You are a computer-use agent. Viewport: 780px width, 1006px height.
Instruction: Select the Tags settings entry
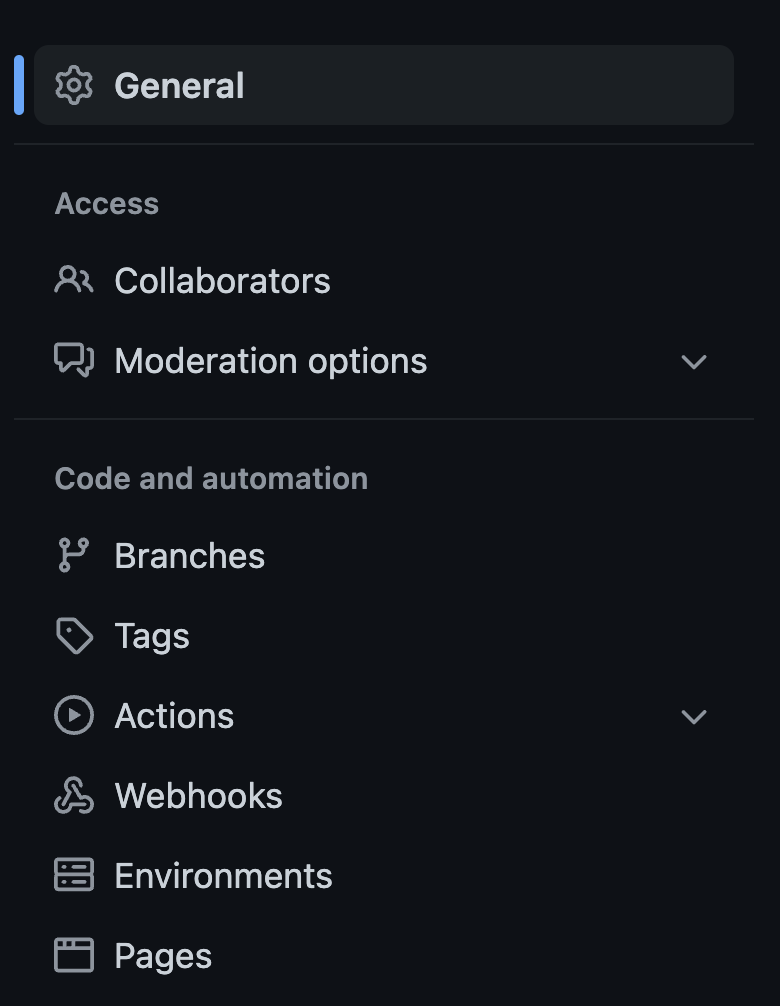click(151, 636)
